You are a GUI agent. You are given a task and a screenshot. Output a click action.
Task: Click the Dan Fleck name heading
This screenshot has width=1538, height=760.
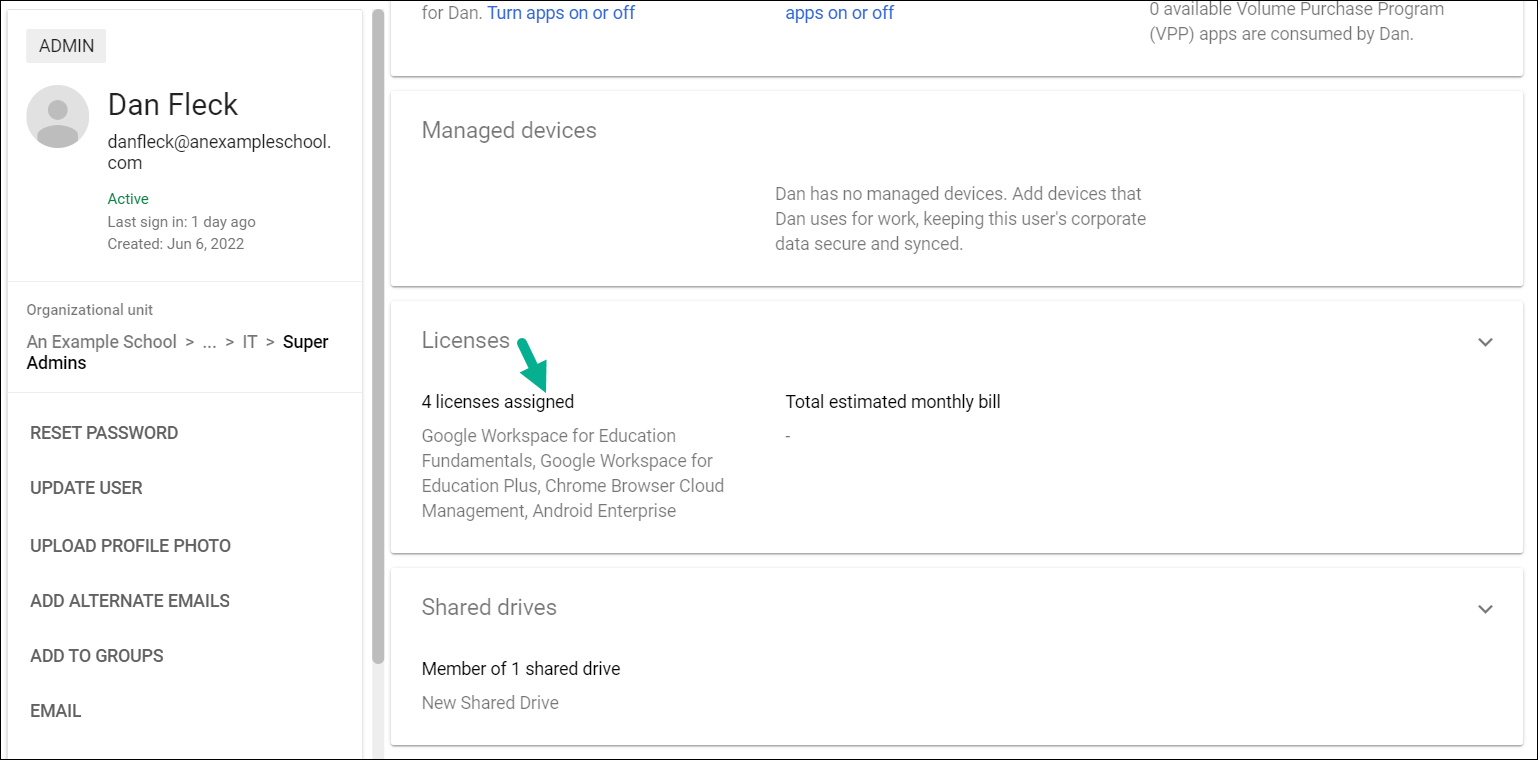173,105
